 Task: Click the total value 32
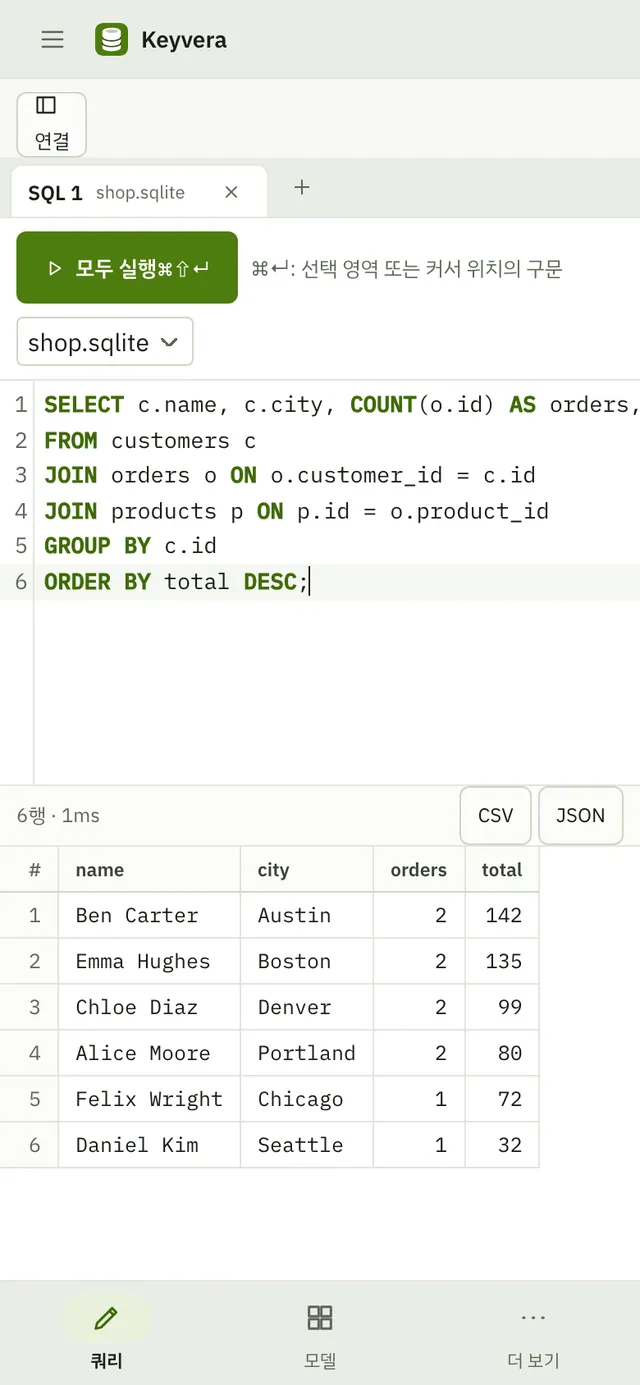[502, 1145]
